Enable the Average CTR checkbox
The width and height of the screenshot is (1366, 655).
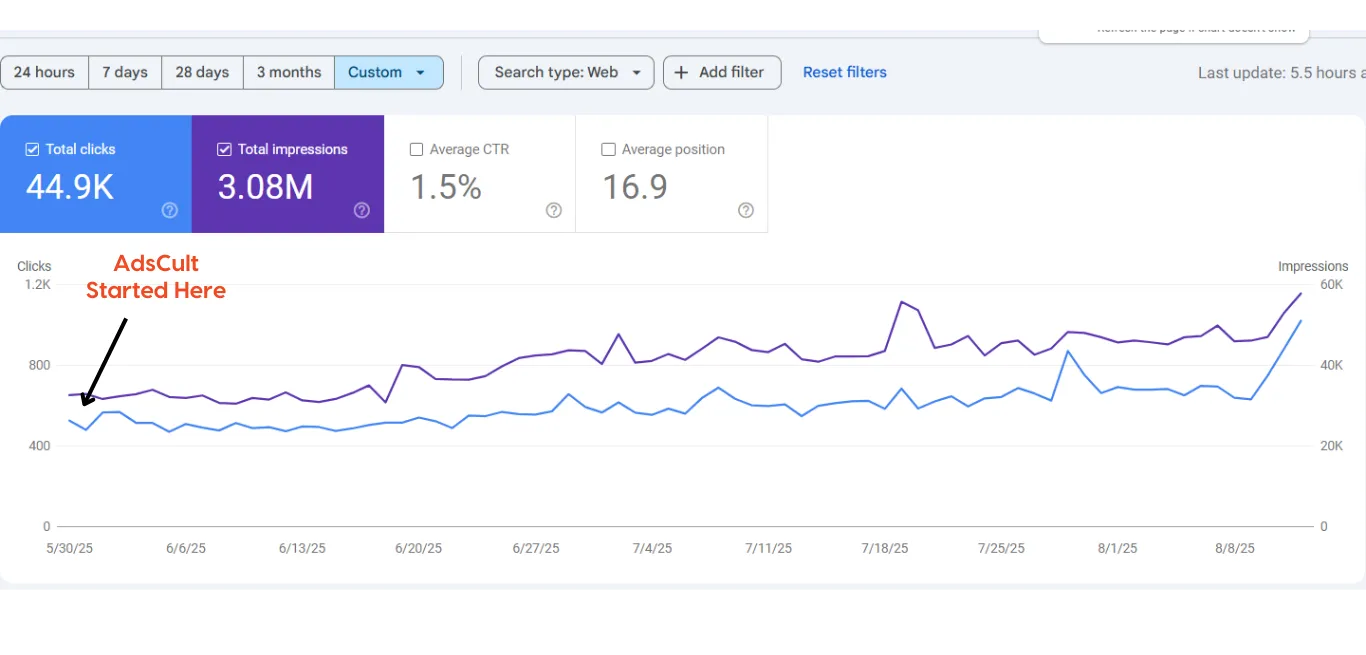(x=416, y=149)
